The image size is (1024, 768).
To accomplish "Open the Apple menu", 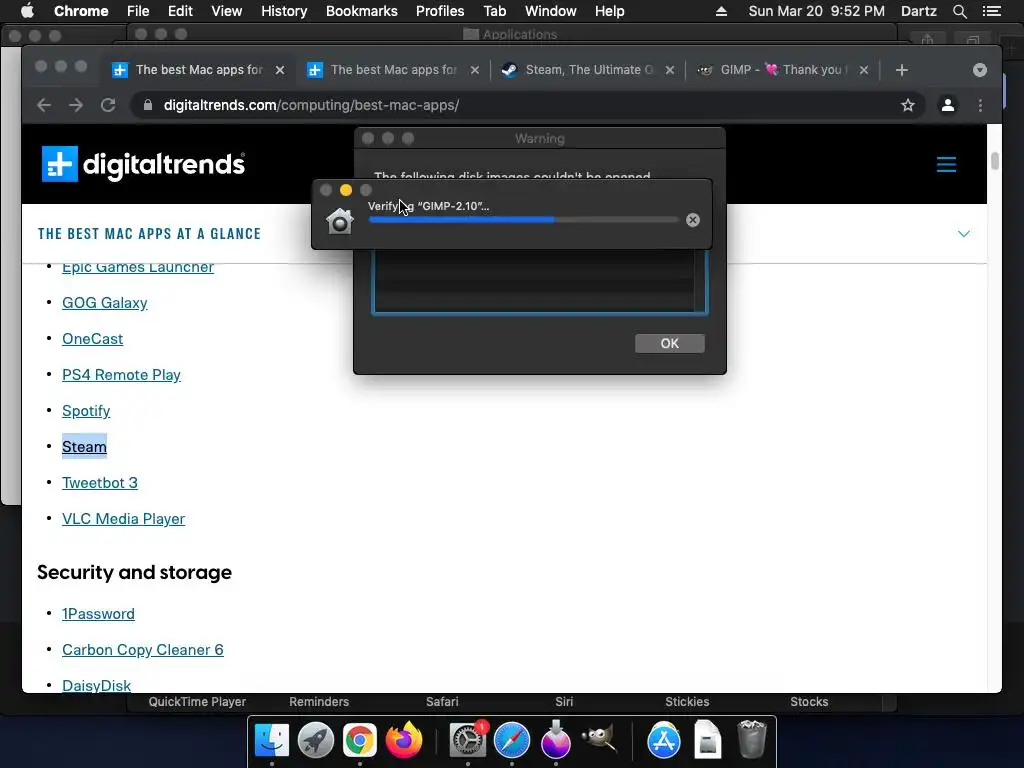I will click(x=27, y=11).
